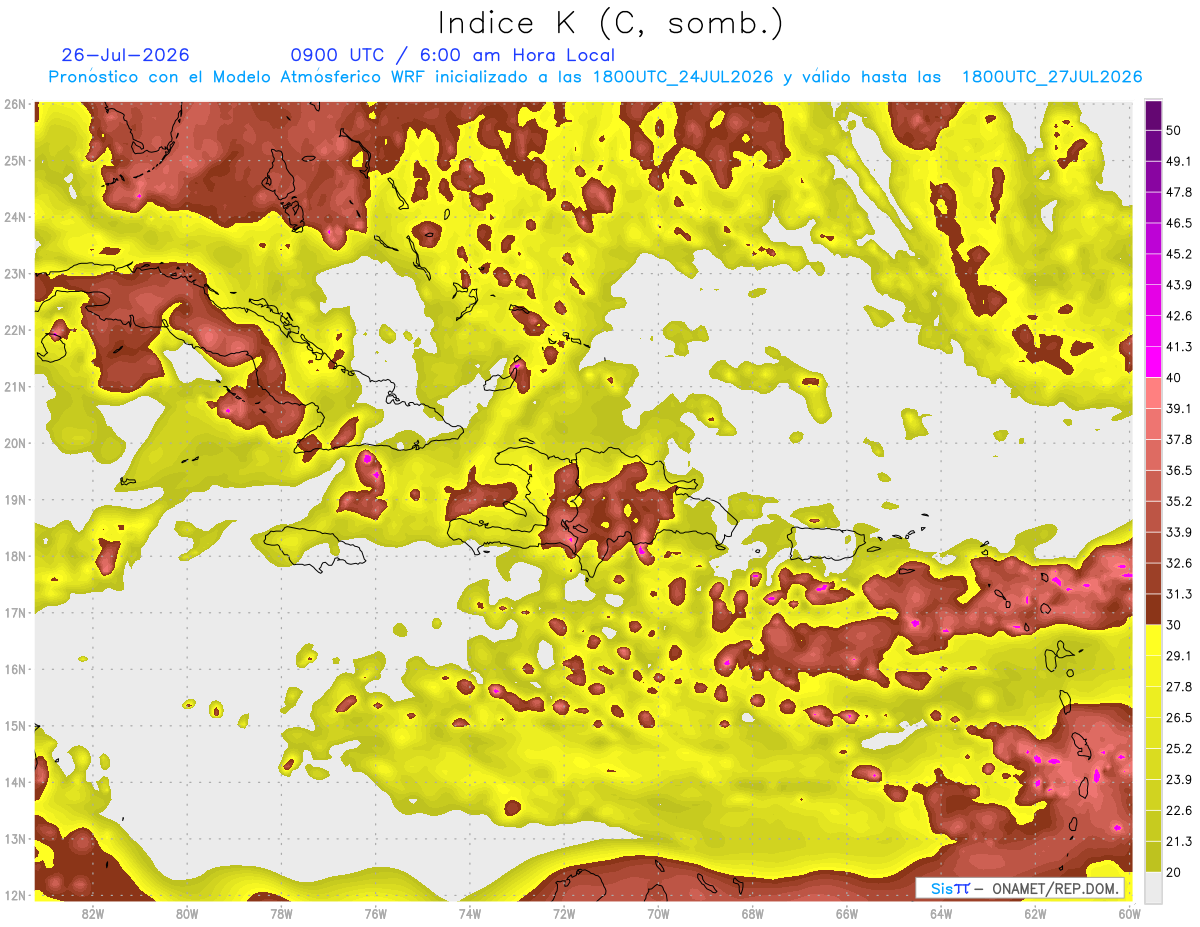The height and width of the screenshot is (927, 1200).
Task: Click the 23N latitude label
Action: tap(15, 273)
